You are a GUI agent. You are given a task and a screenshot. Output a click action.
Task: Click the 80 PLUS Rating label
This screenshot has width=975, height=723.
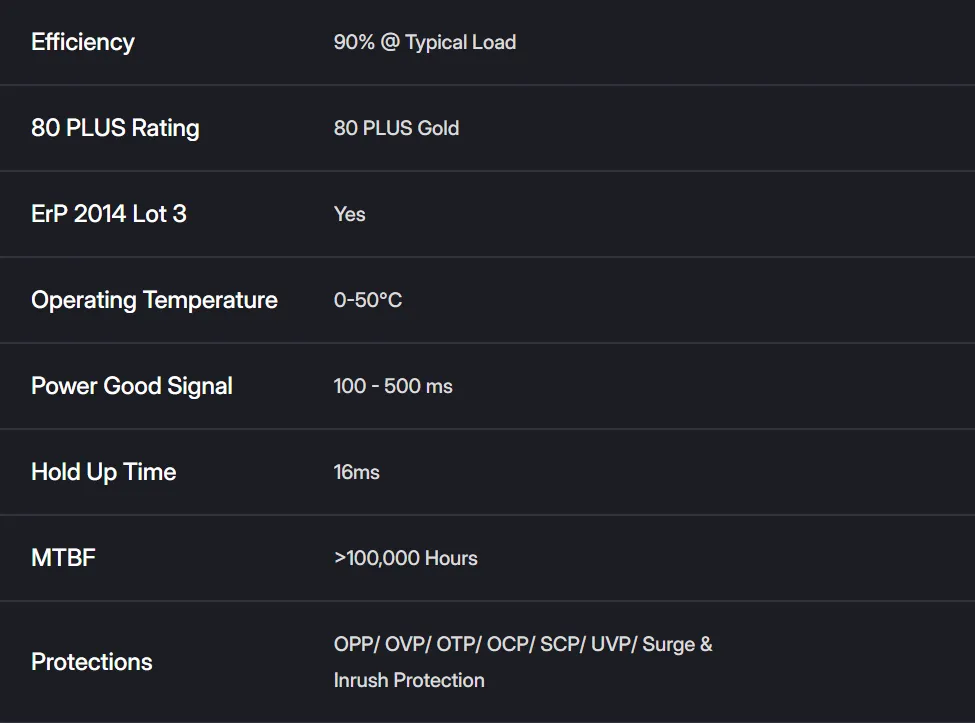[115, 128]
